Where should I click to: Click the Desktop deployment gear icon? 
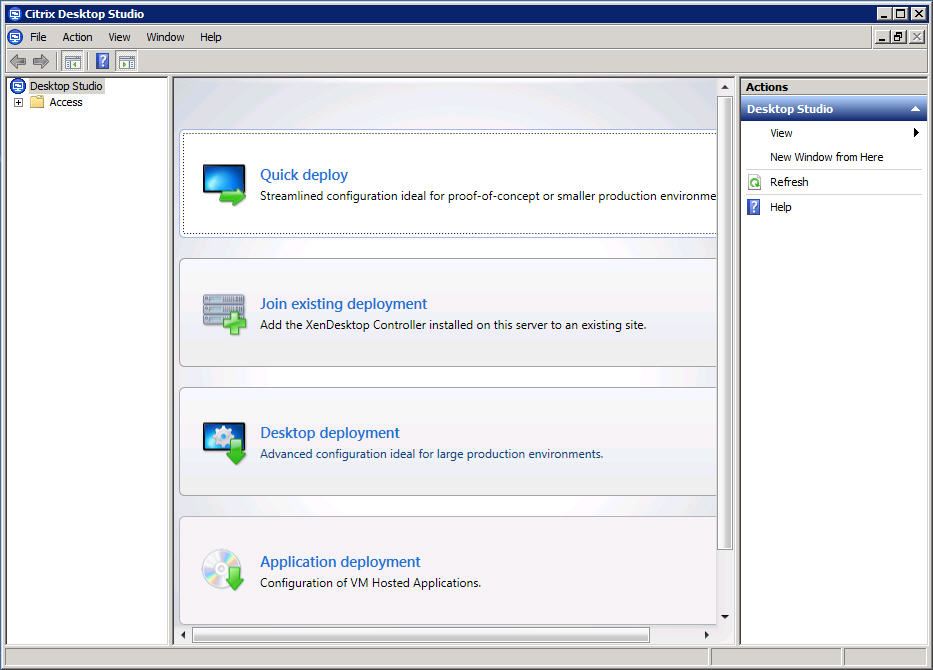click(x=223, y=443)
